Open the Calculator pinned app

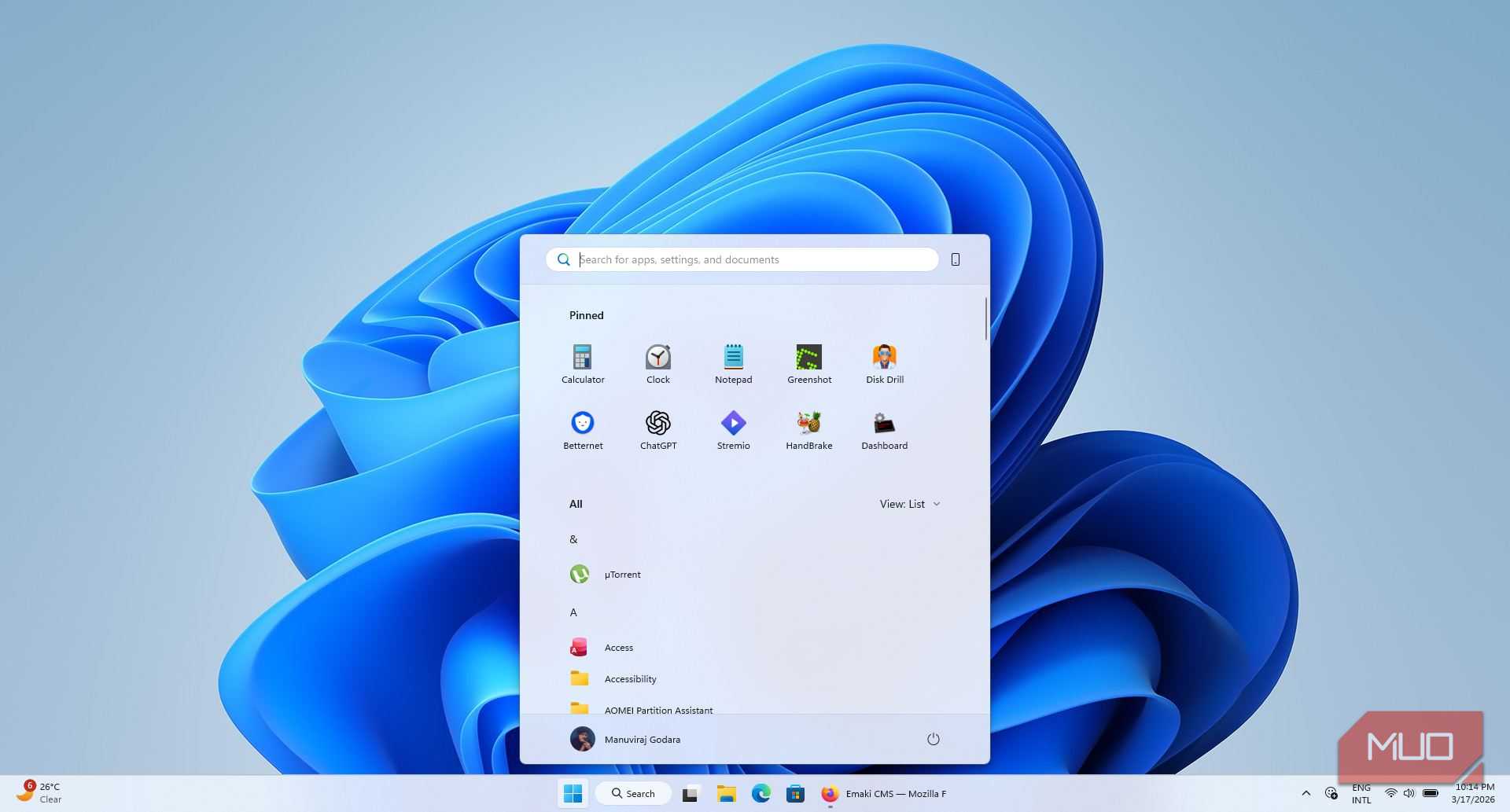(583, 364)
